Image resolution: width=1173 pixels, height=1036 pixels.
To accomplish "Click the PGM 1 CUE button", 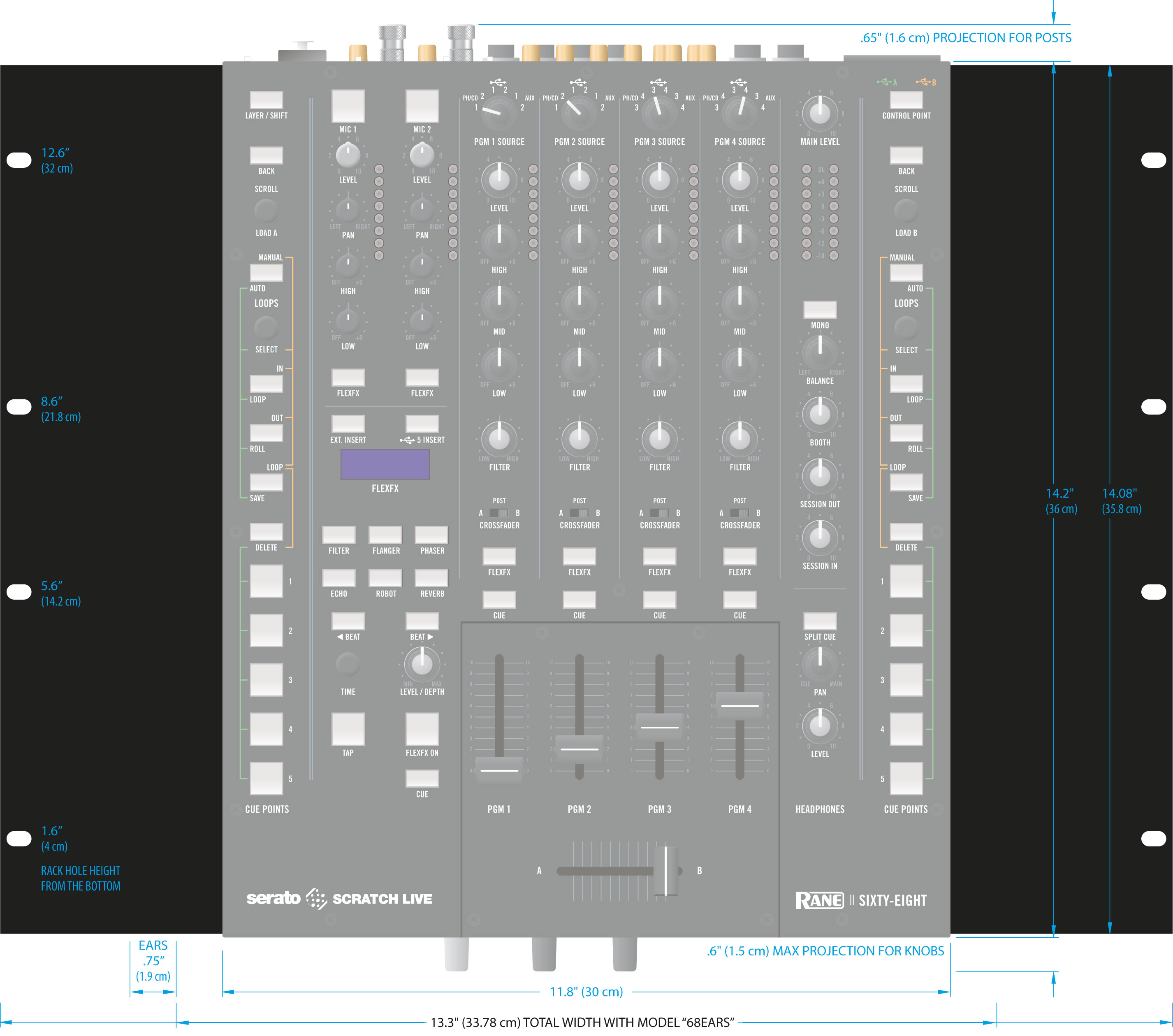I will [x=499, y=599].
